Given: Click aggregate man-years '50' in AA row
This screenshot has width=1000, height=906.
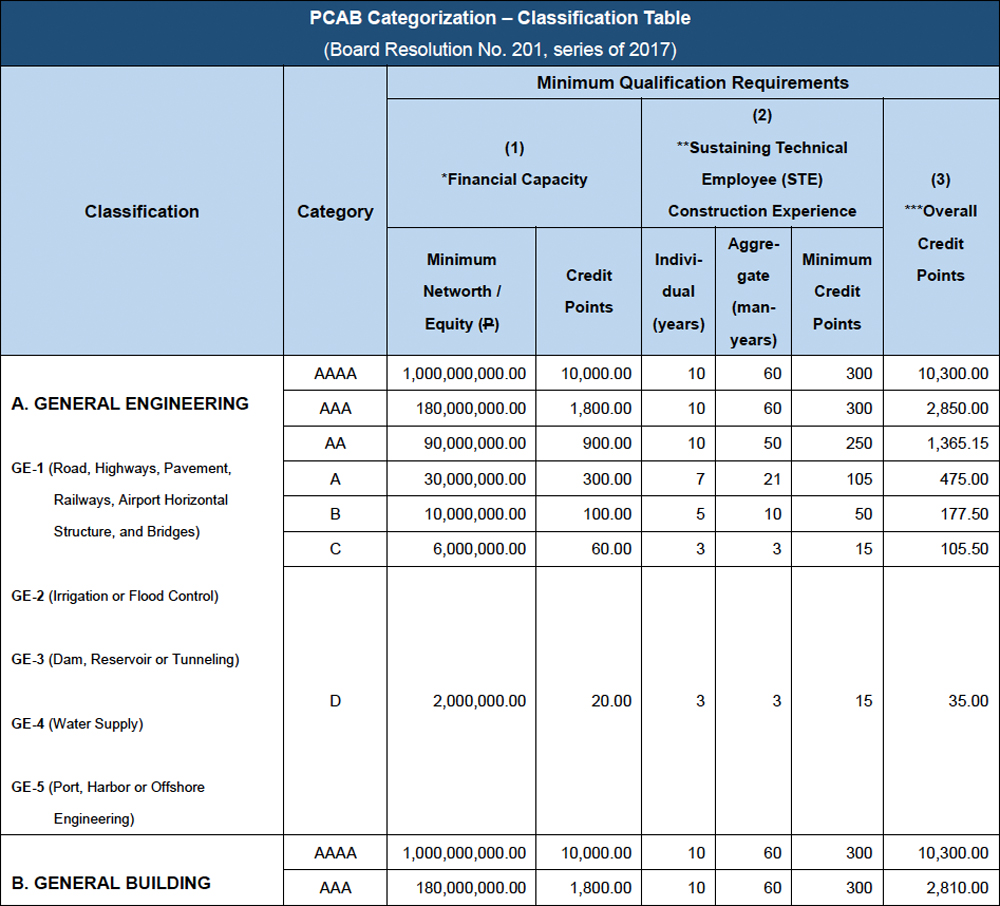Looking at the screenshot, I should point(772,444).
